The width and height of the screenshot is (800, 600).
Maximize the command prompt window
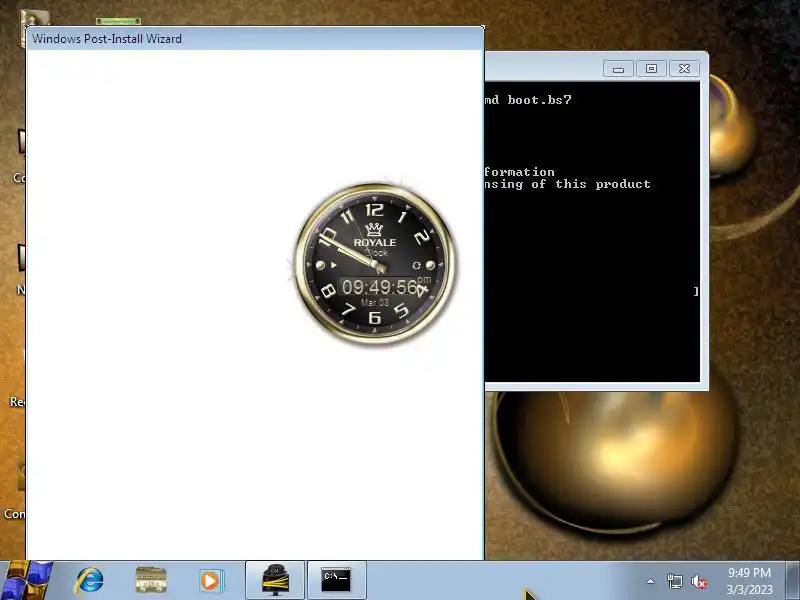tap(651, 69)
